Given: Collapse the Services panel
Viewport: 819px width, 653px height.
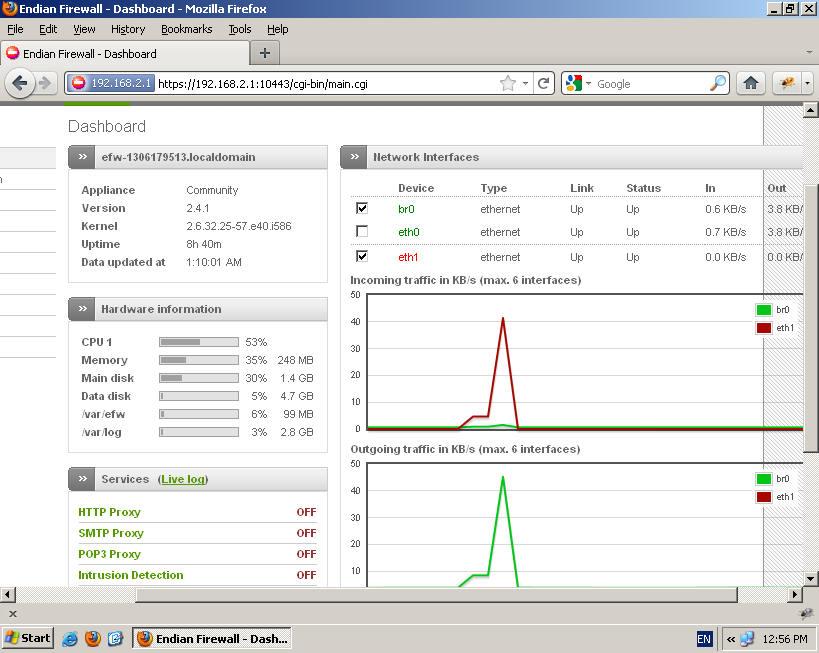Looking at the screenshot, I should [x=83, y=479].
